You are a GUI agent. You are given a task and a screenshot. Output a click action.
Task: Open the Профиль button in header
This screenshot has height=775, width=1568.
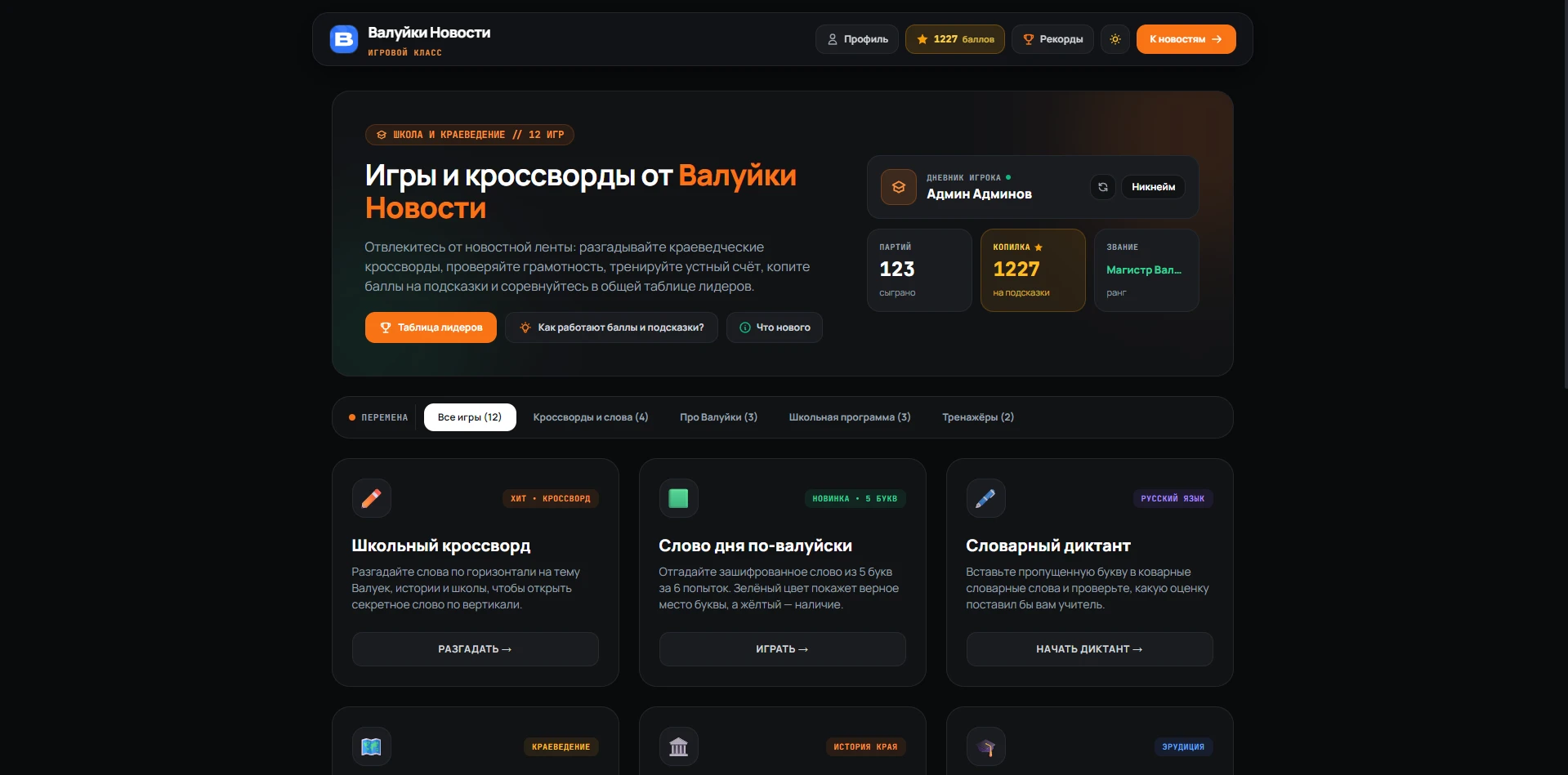[x=857, y=39]
